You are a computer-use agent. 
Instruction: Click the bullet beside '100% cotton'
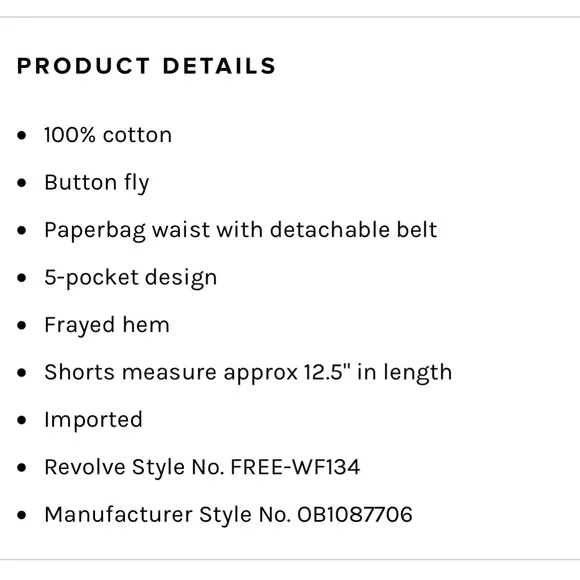[22, 135]
